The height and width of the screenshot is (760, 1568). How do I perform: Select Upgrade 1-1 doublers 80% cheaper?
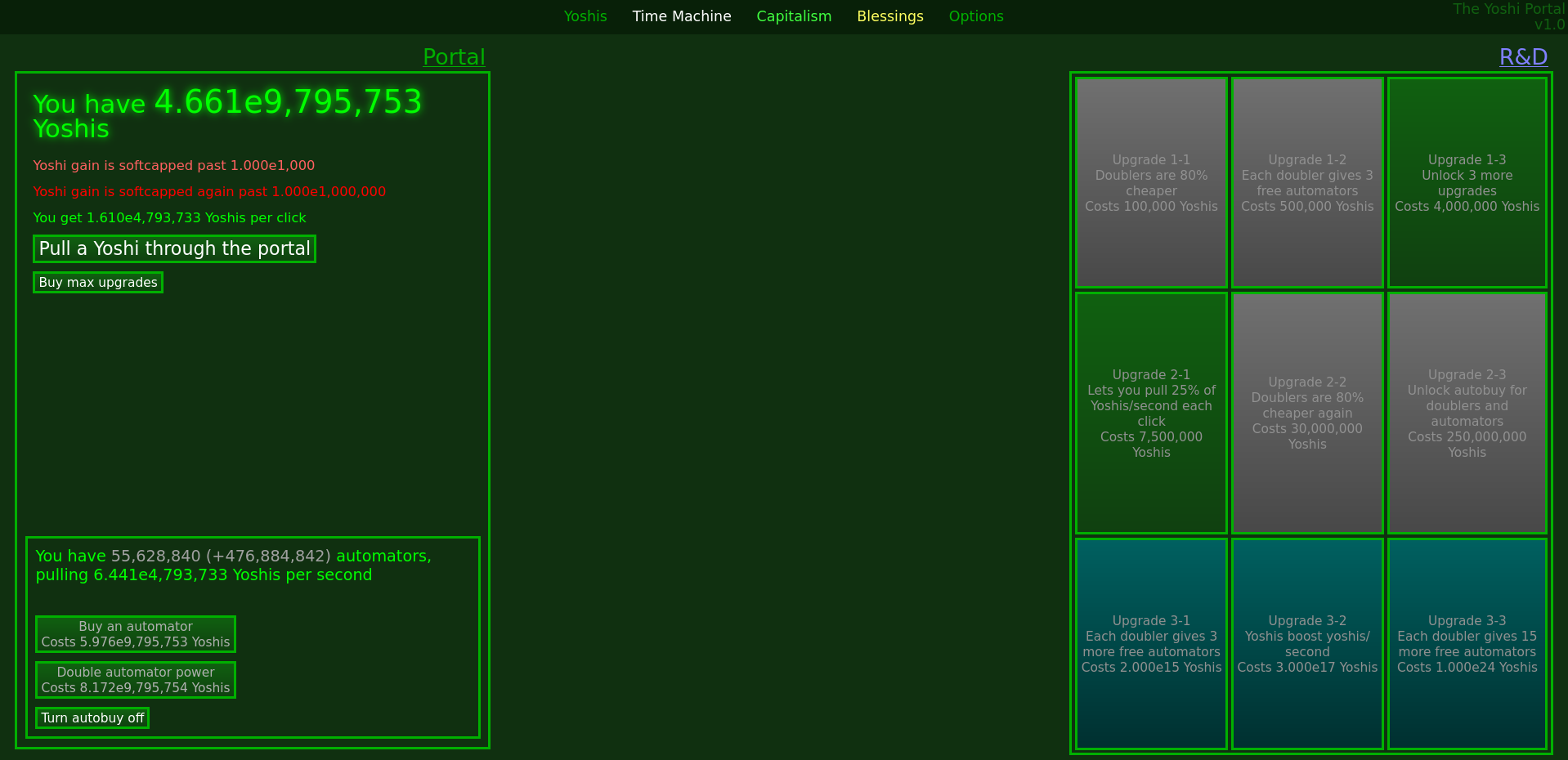[x=1151, y=183]
